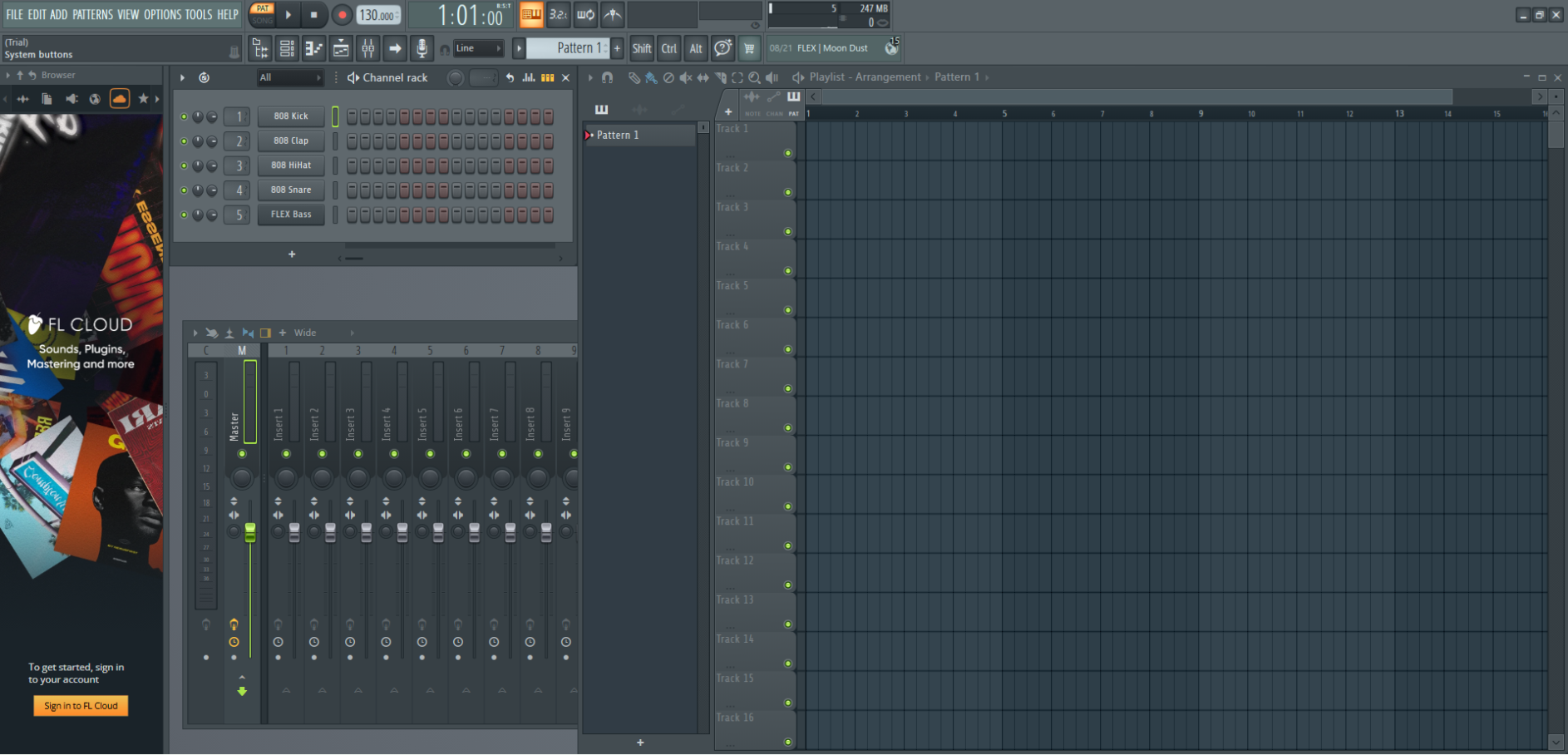
Task: Mute the 808 Clap channel
Action: click(x=184, y=141)
